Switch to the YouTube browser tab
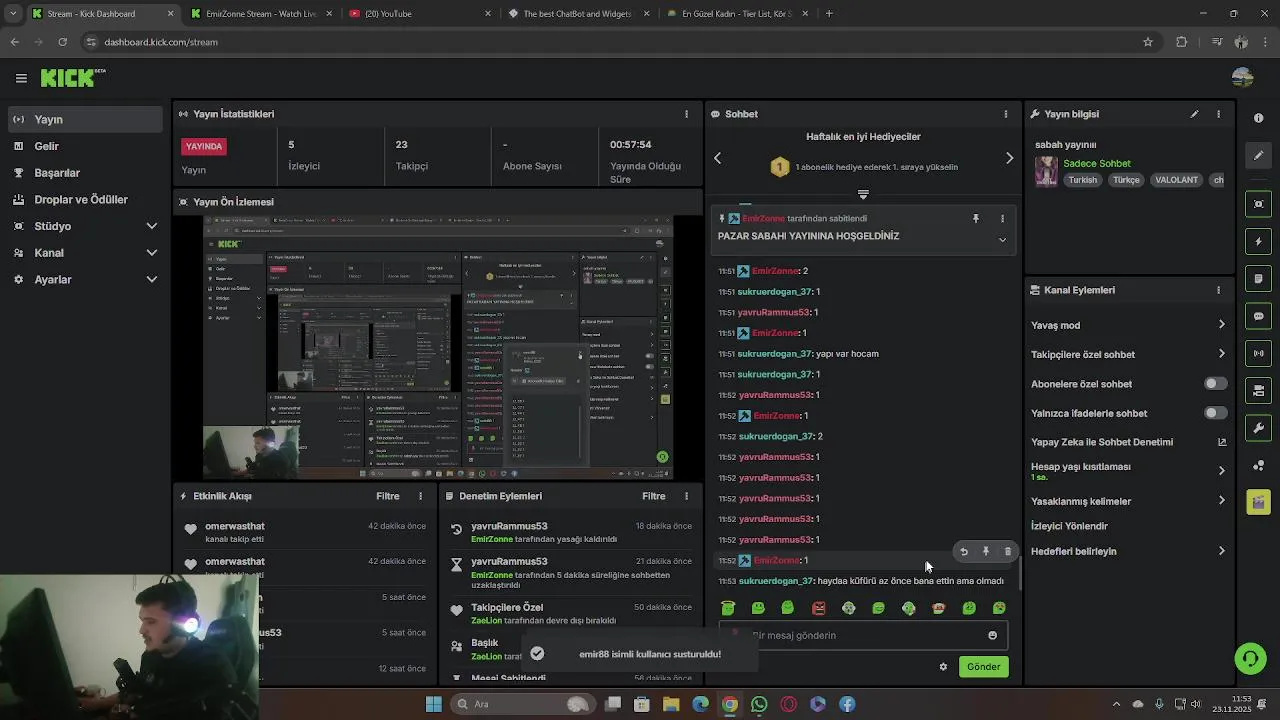This screenshot has height=720, width=1280. tap(418, 14)
